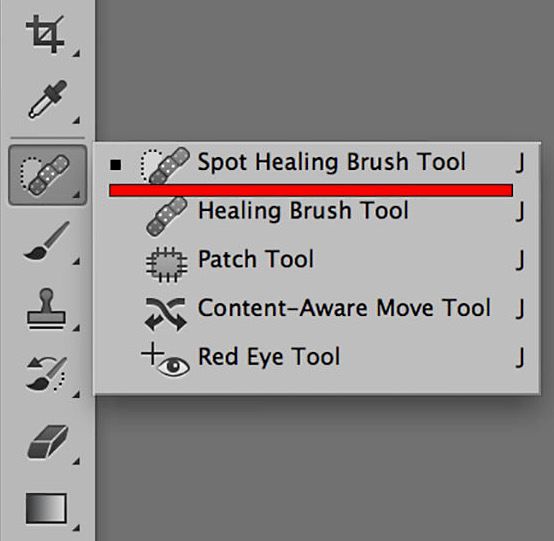Choose Healing Brush Tool from flyout

(x=317, y=212)
